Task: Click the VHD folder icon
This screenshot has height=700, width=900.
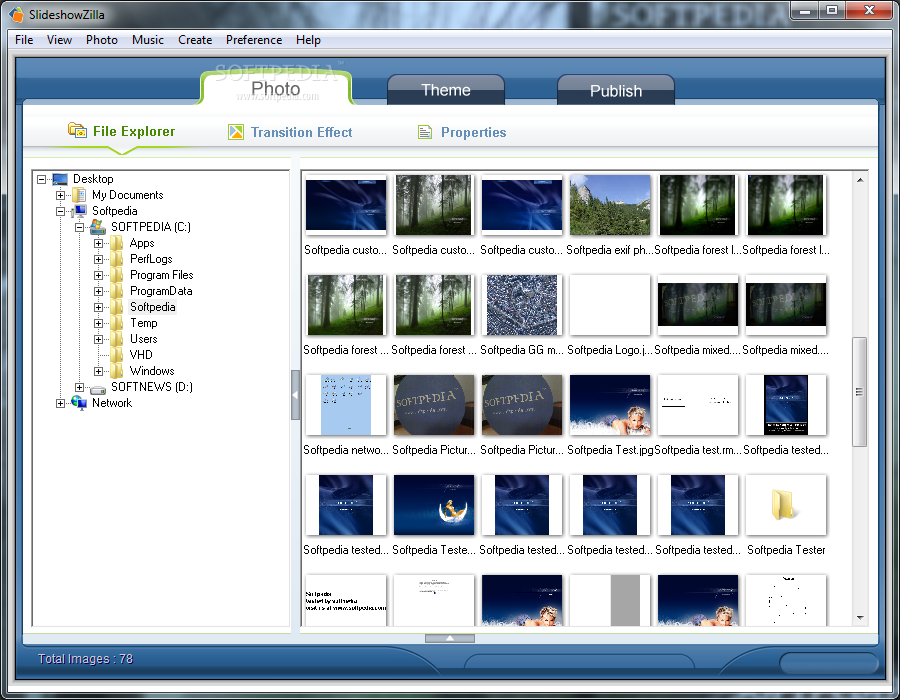Action: tap(117, 355)
